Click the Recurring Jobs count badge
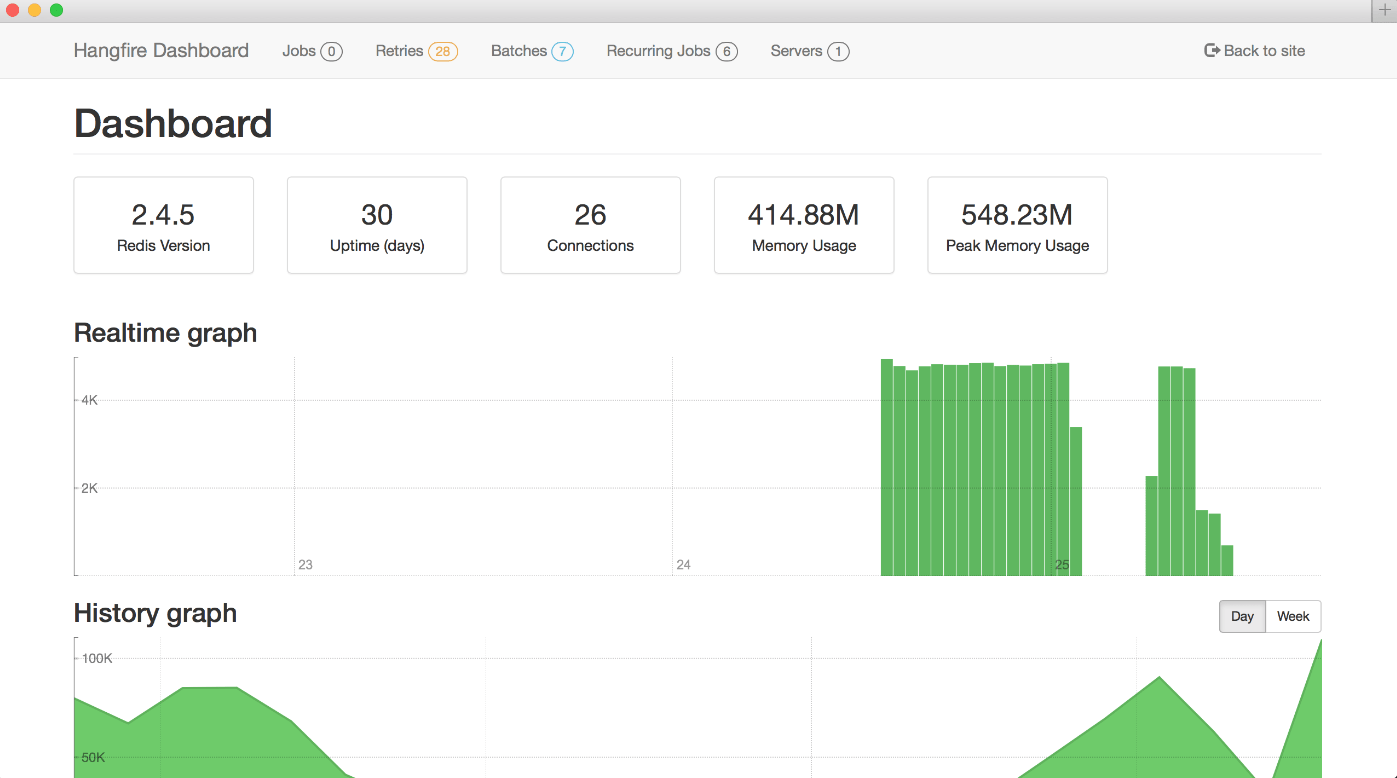The width and height of the screenshot is (1397, 778). [729, 50]
